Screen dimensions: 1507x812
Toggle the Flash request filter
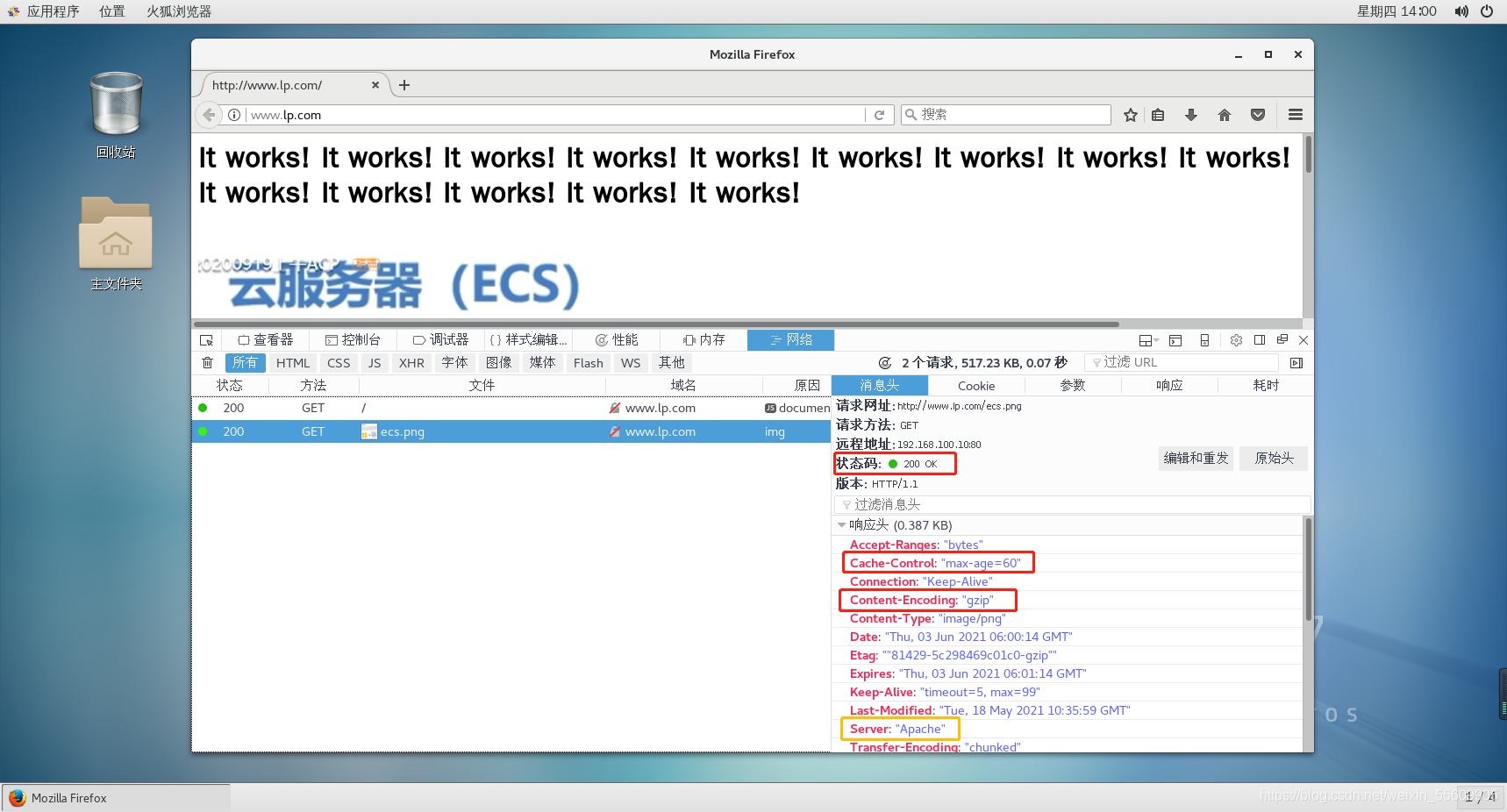pyautogui.click(x=589, y=363)
